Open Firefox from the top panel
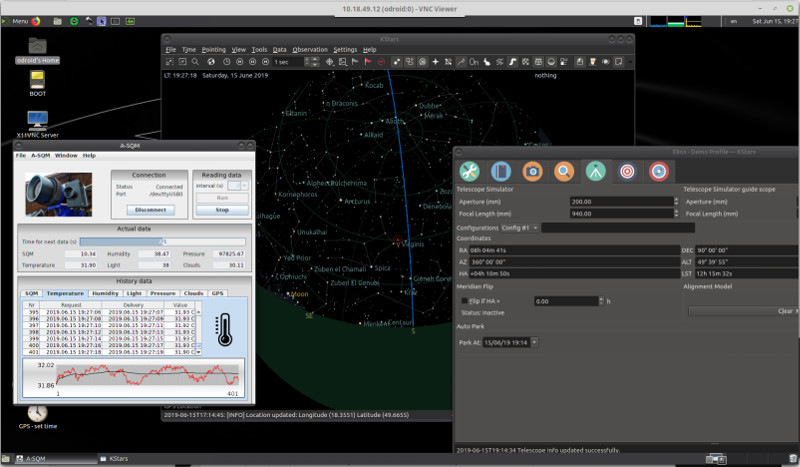800x467 pixels. (36, 21)
